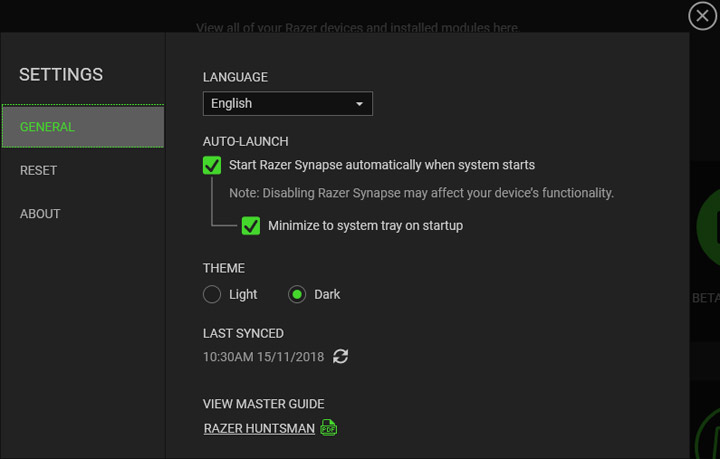Click the 'Light' theme label text
Image resolution: width=720 pixels, height=459 pixels.
point(243,294)
